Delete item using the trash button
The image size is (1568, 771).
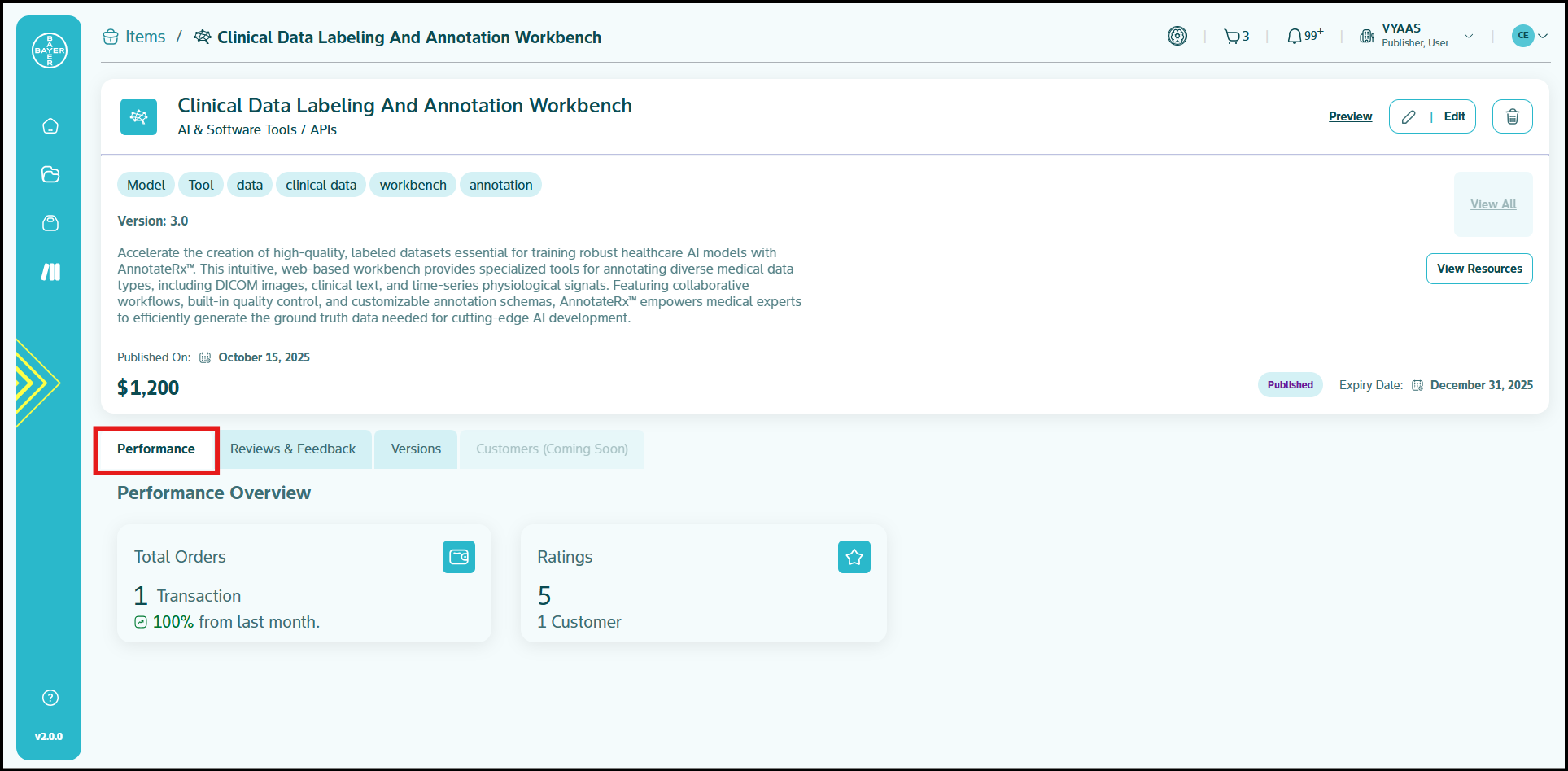click(1512, 116)
